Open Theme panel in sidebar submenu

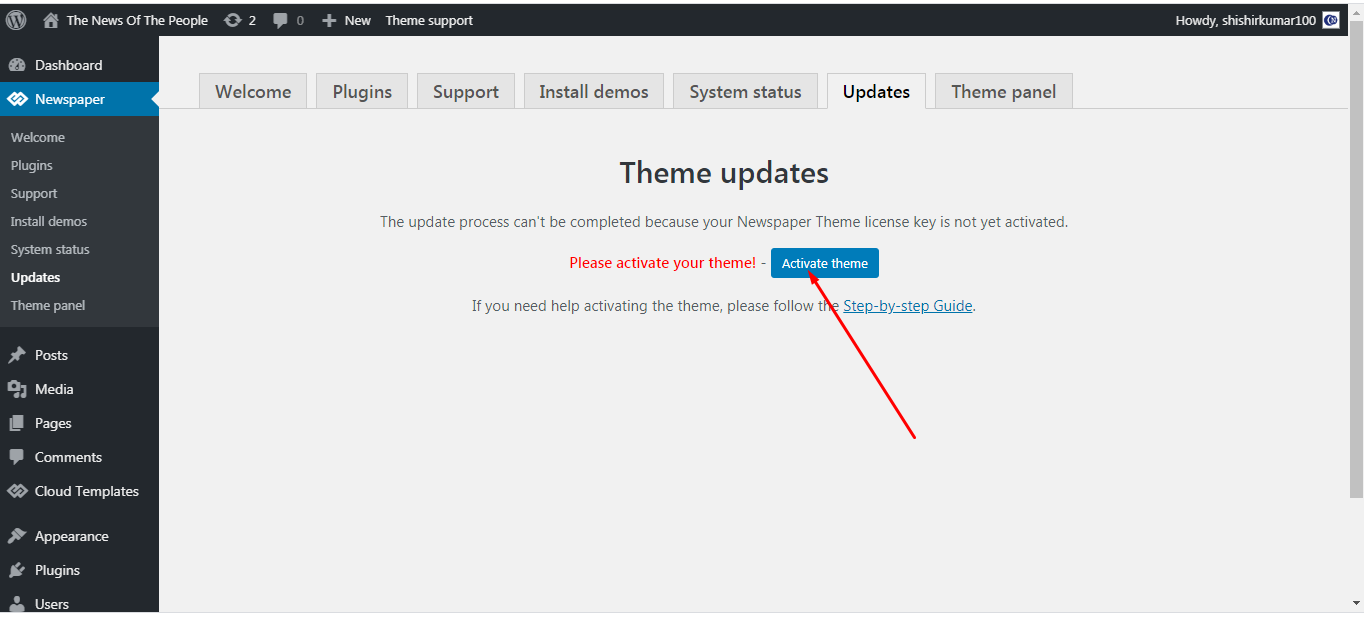tap(48, 305)
